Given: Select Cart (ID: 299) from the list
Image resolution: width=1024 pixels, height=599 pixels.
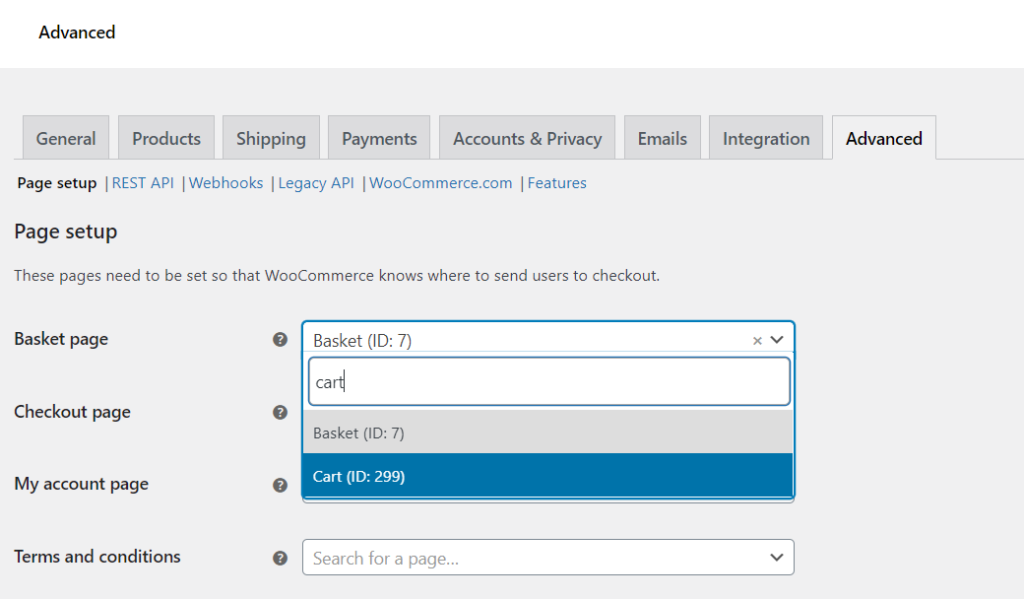Looking at the screenshot, I should [548, 476].
